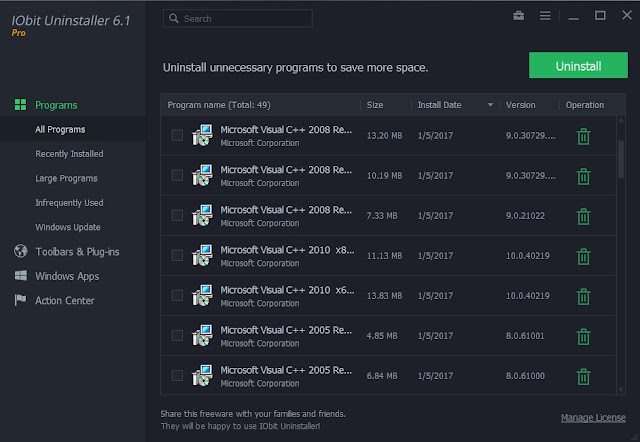Focus the Search input field
This screenshot has height=442, width=640.
tap(238, 18)
